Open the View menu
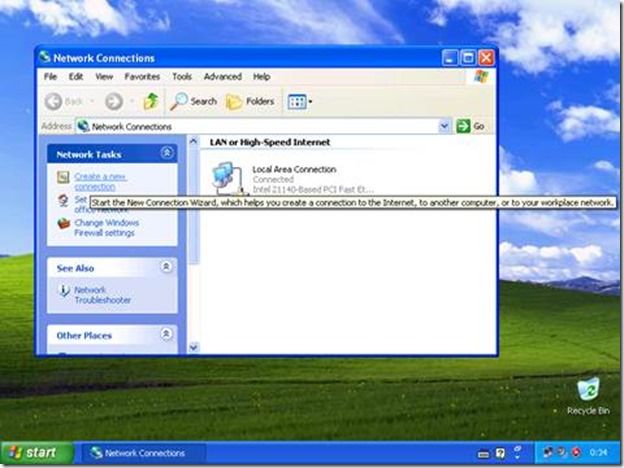This screenshot has width=624, height=468. coord(104,76)
